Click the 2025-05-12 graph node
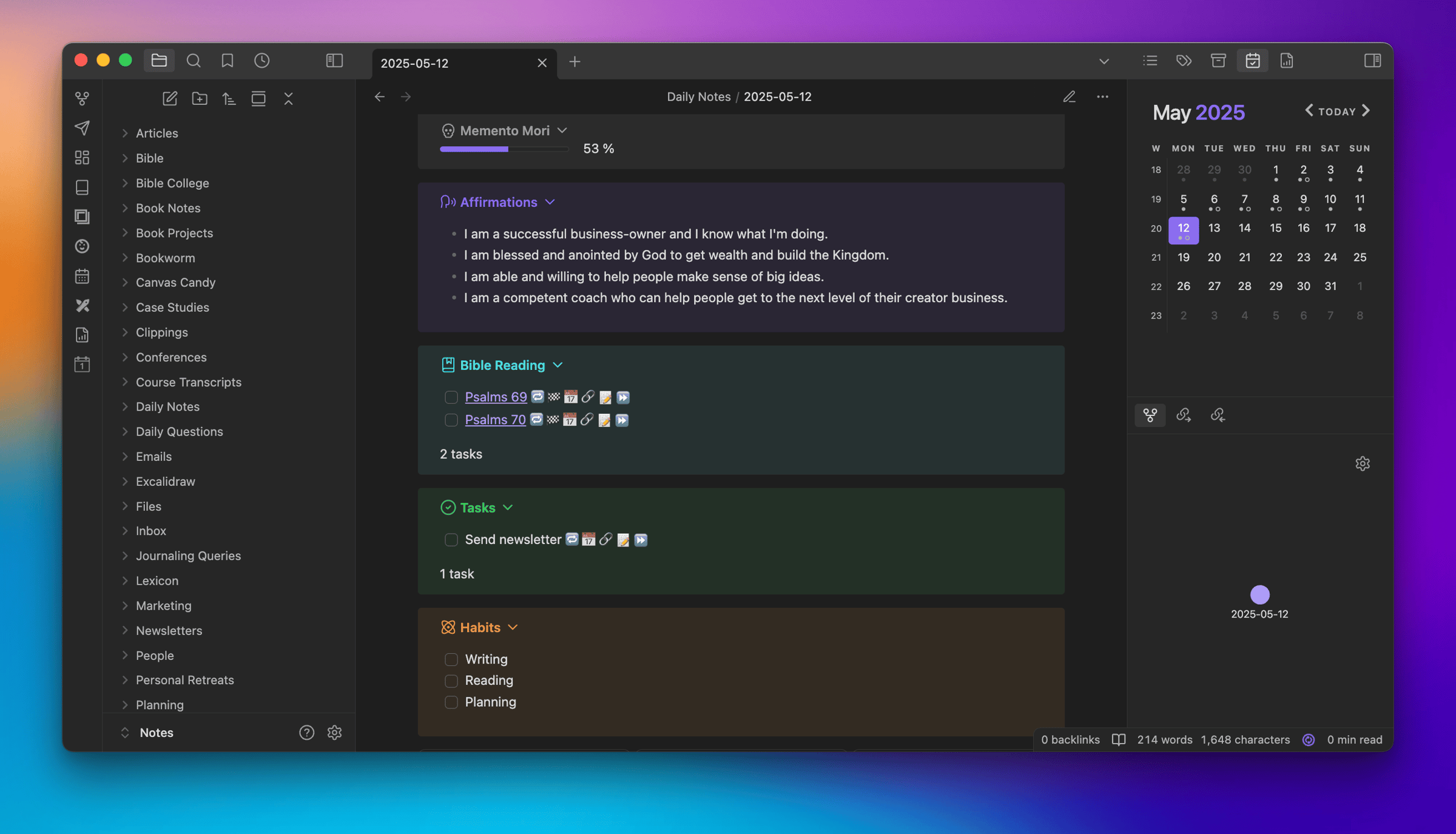 pyautogui.click(x=1259, y=594)
